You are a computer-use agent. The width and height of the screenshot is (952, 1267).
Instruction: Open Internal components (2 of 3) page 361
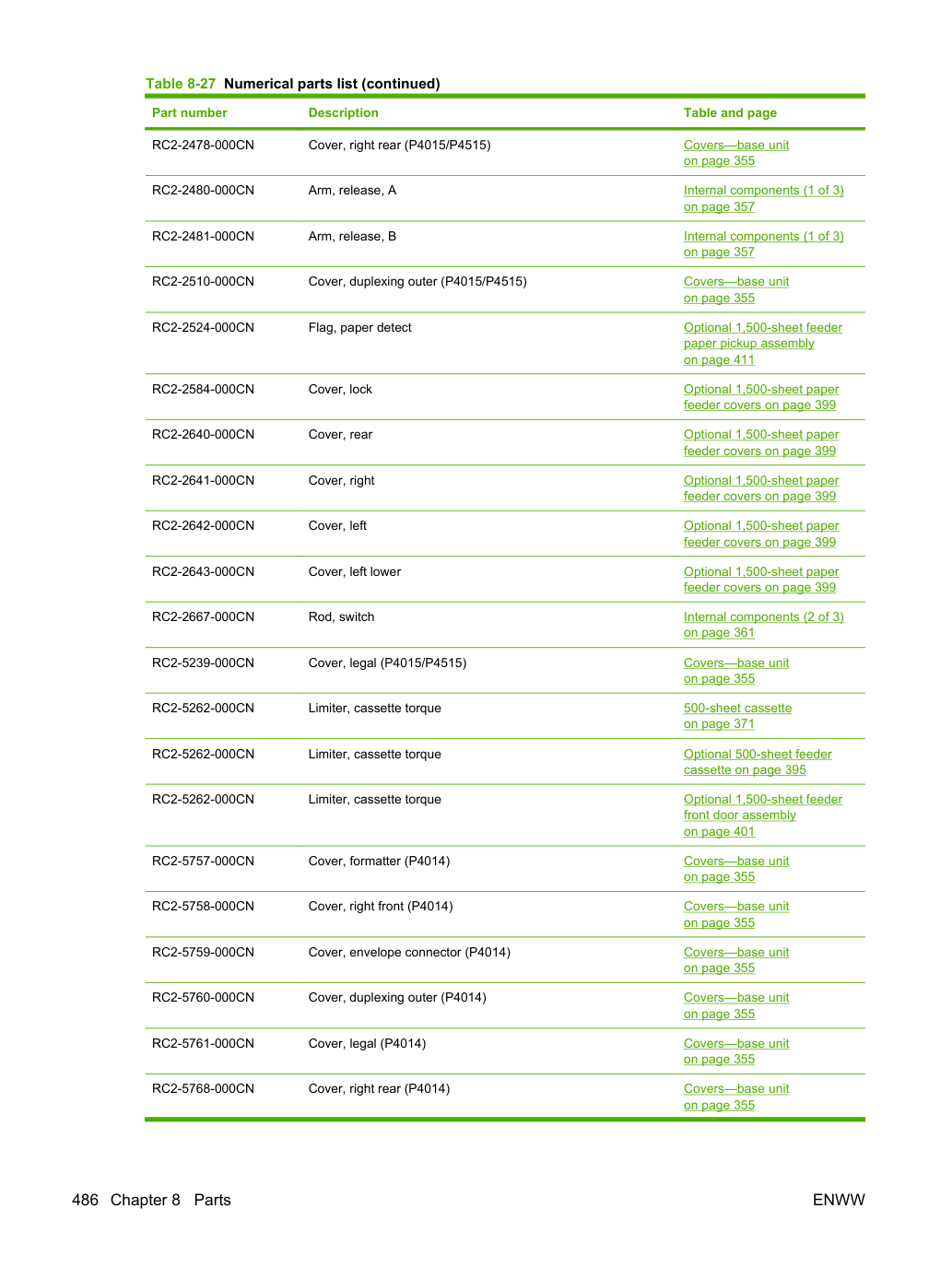click(x=763, y=625)
